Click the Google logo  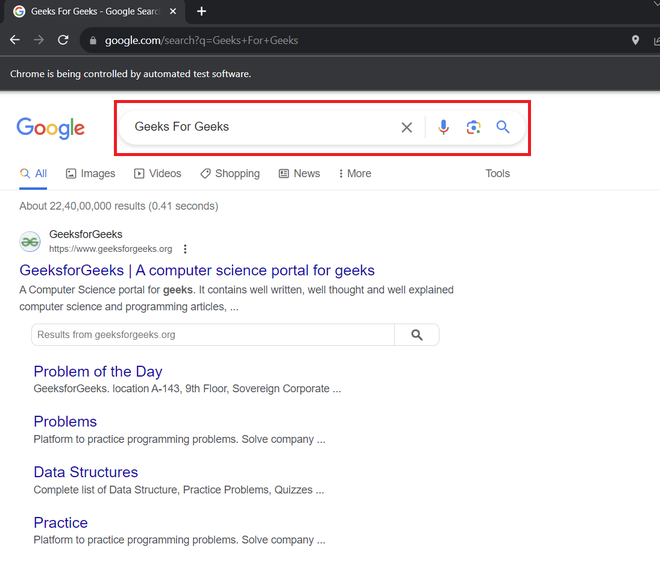point(50,128)
